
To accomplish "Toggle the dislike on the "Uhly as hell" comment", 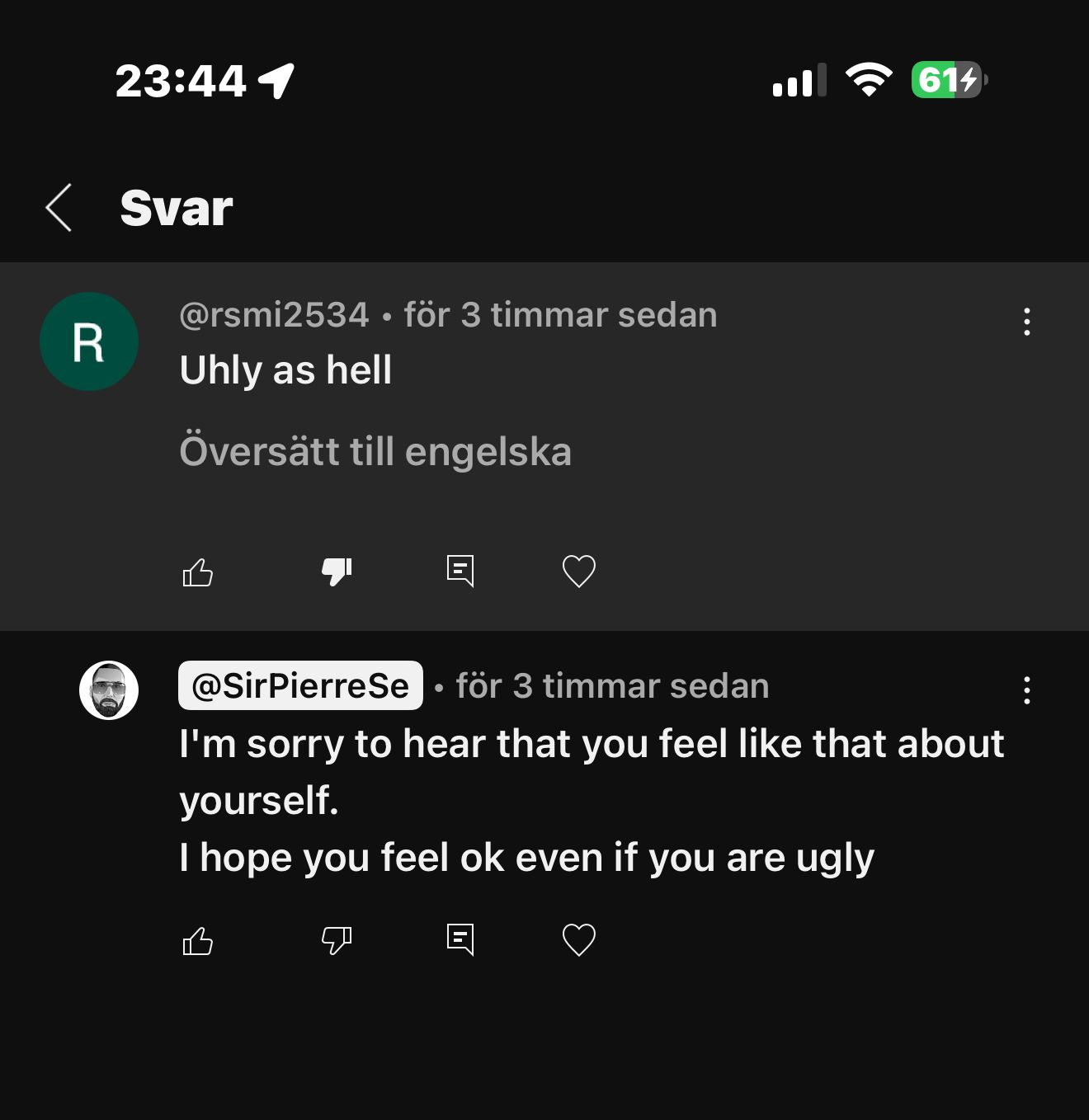I will [x=337, y=571].
